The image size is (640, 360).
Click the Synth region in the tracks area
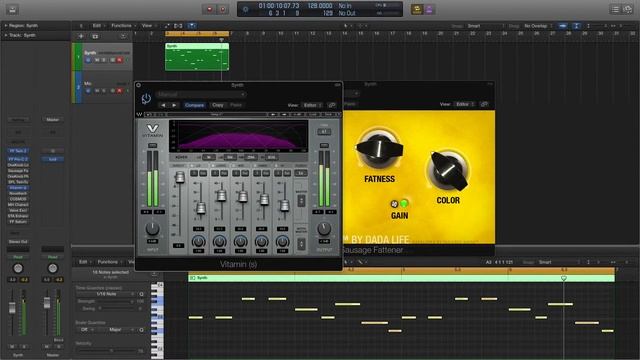[197, 57]
